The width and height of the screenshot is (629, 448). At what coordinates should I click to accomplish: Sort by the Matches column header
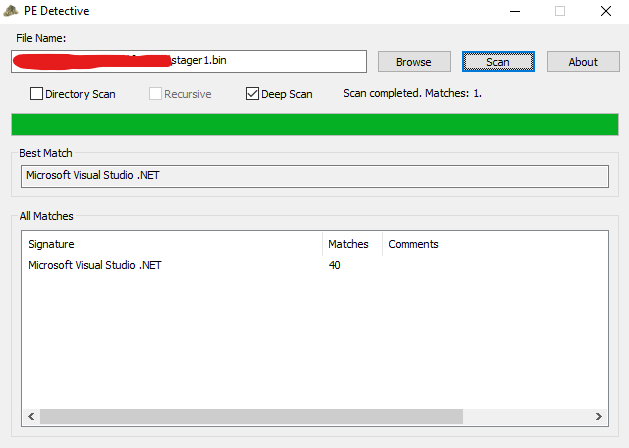352,244
